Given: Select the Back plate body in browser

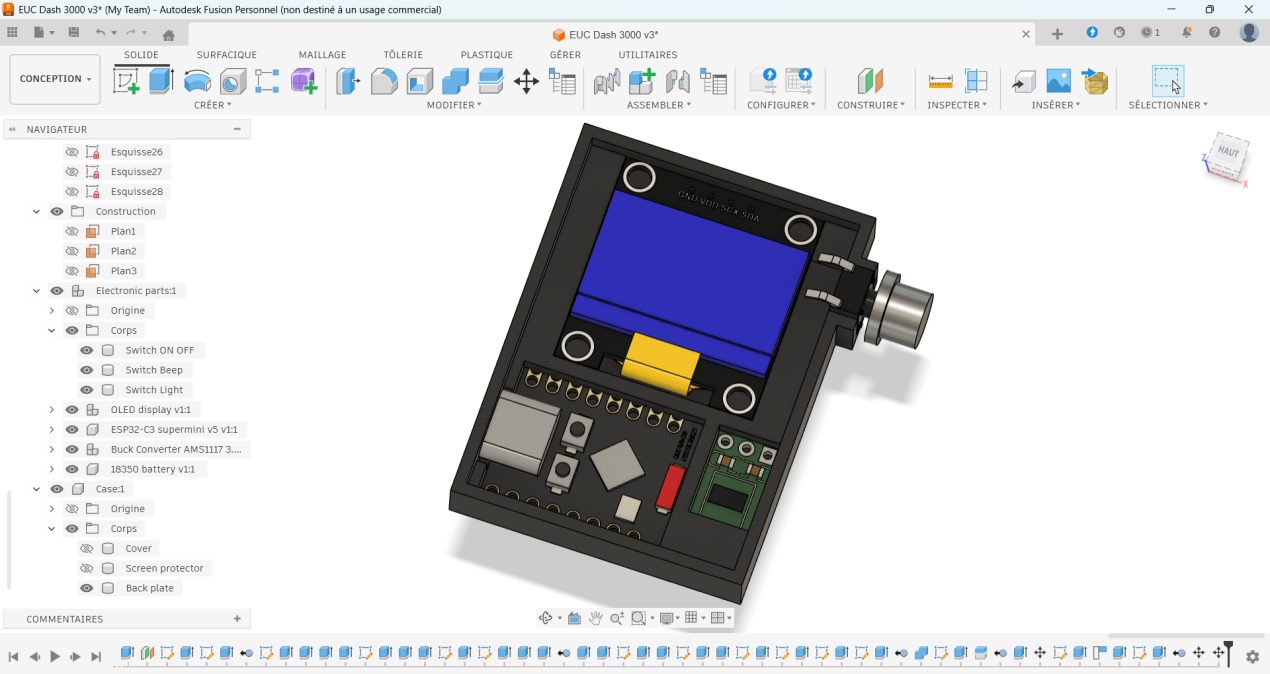Looking at the screenshot, I should tap(149, 588).
